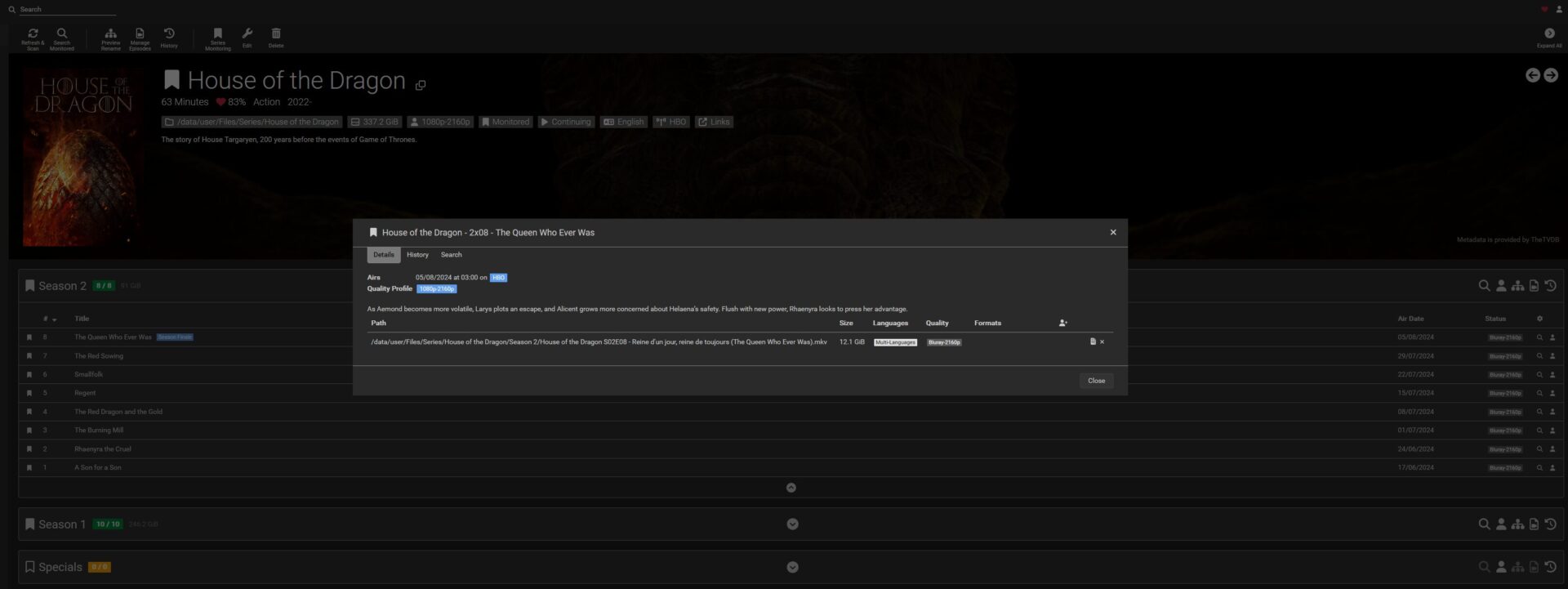Viewport: 1568px width, 589px height.
Task: Preview rename for Season 2
Action: 1517,286
